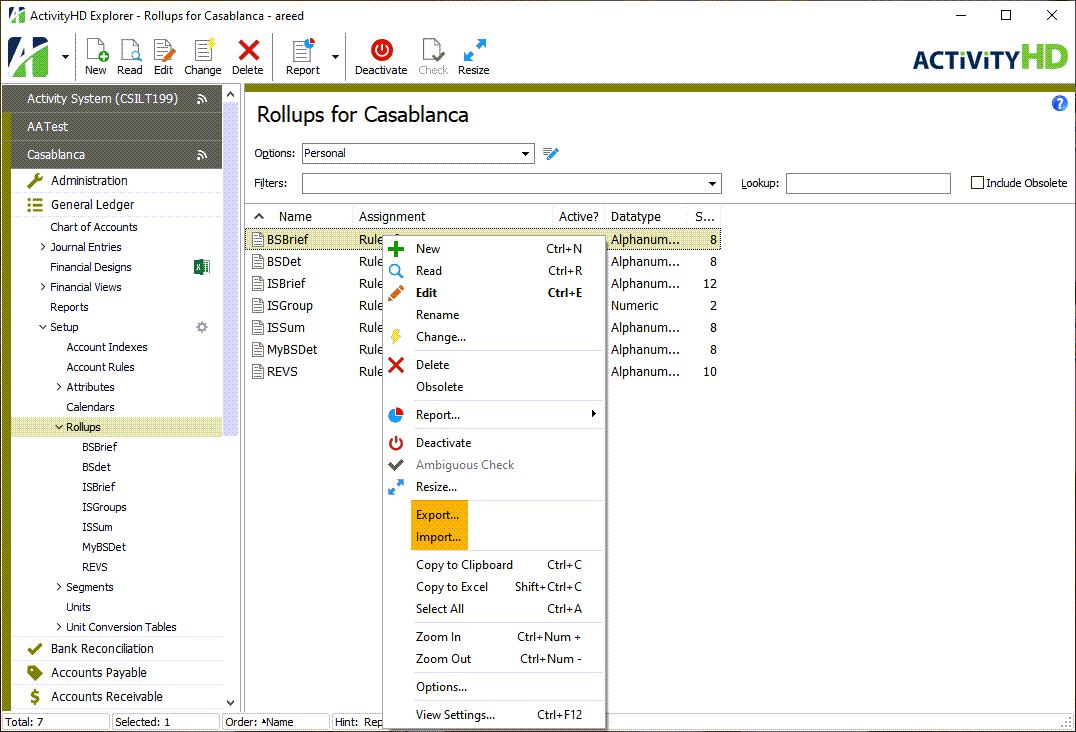Click the feed icon next to Casablanca
This screenshot has width=1076, height=732.
[202, 155]
